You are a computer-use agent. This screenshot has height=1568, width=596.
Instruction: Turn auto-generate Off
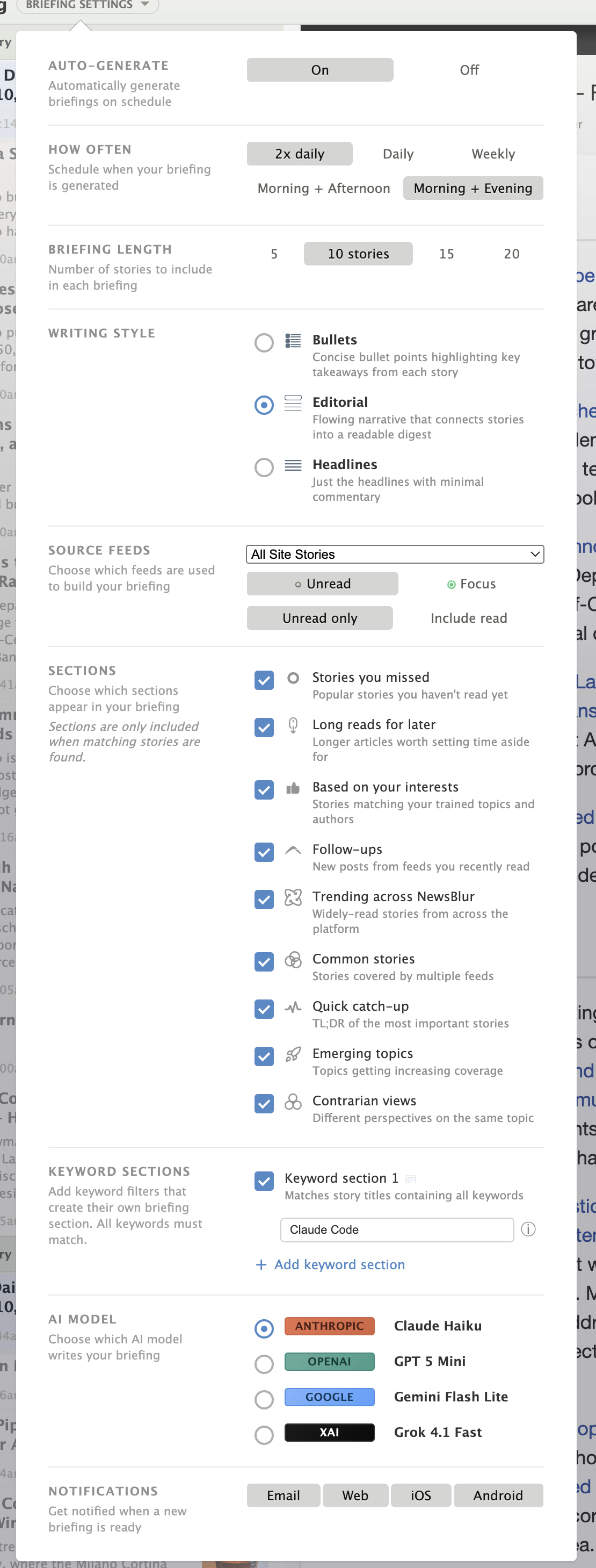pyautogui.click(x=468, y=70)
